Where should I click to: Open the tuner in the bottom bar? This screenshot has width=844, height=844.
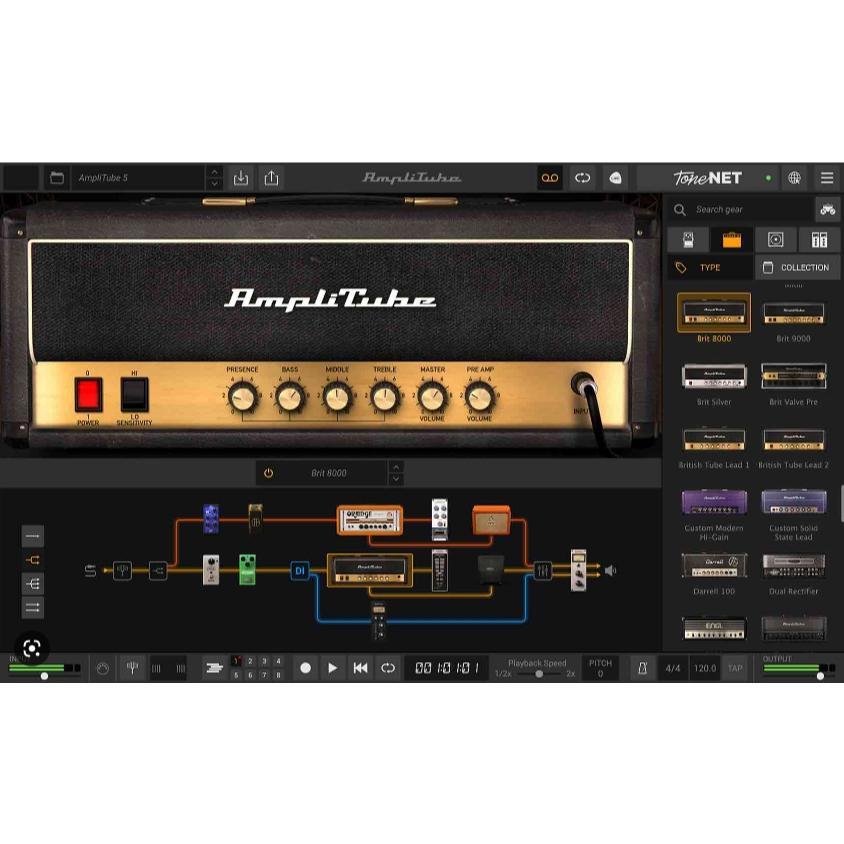click(x=132, y=668)
